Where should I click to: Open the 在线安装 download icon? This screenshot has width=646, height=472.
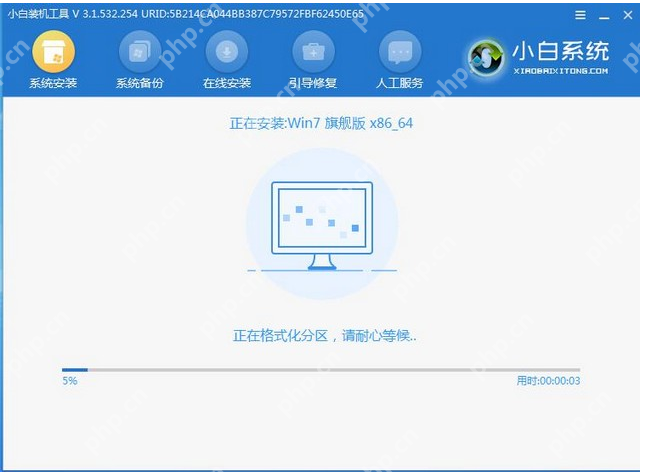pyautogui.click(x=227, y=51)
